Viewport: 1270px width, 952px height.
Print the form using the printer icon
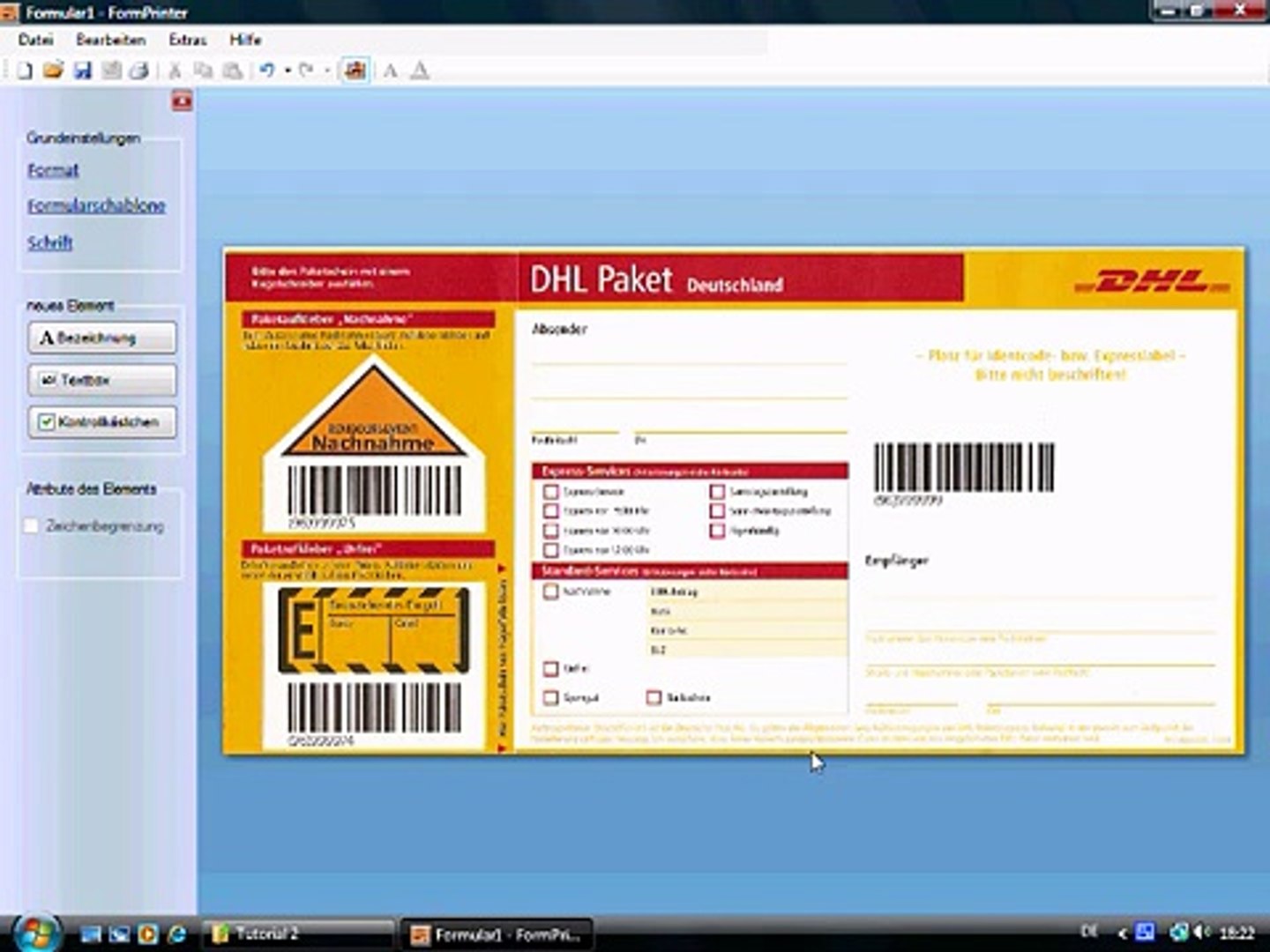(139, 71)
